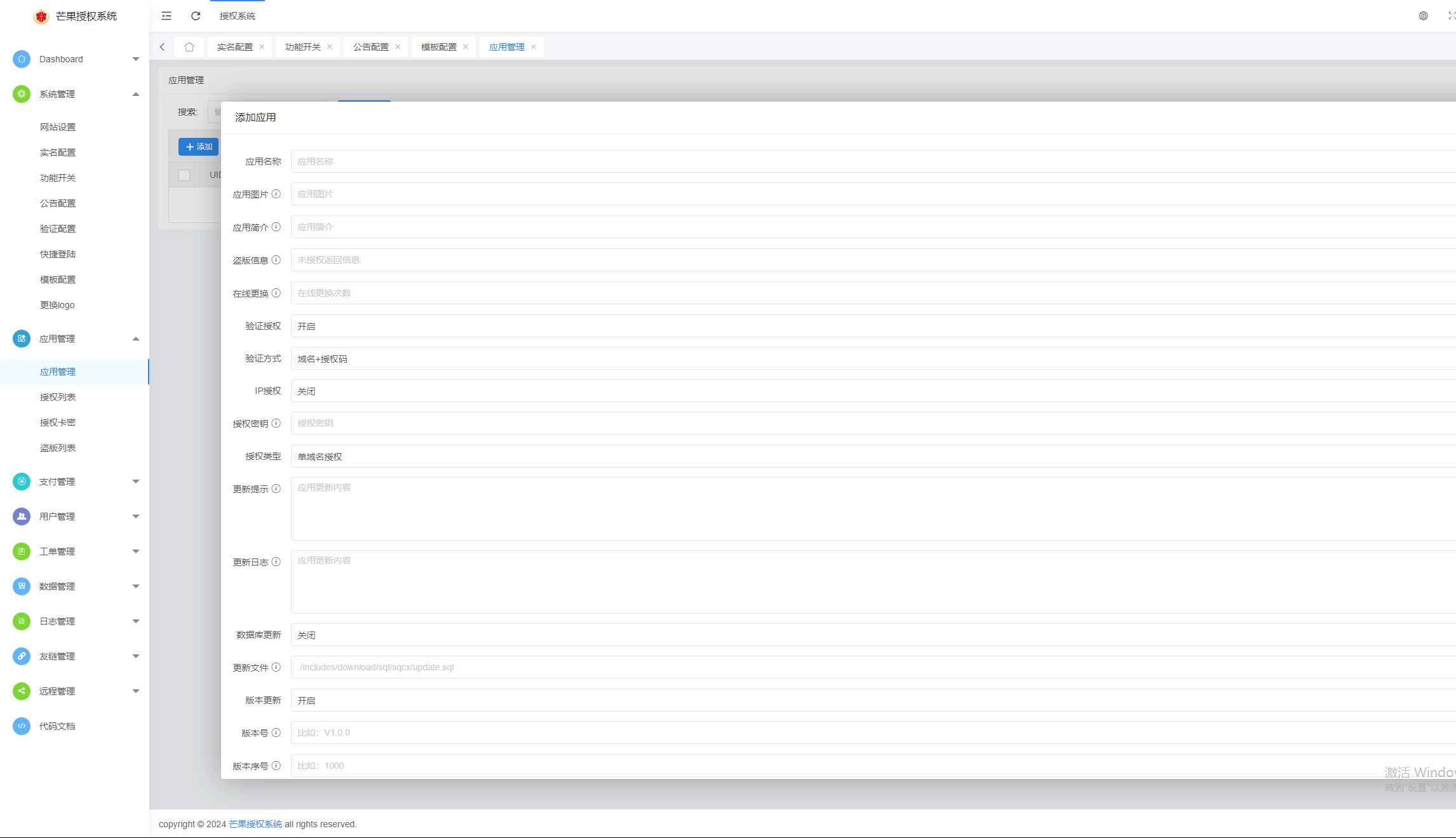
Task: Click the blue 添加 button
Action: pyautogui.click(x=199, y=147)
